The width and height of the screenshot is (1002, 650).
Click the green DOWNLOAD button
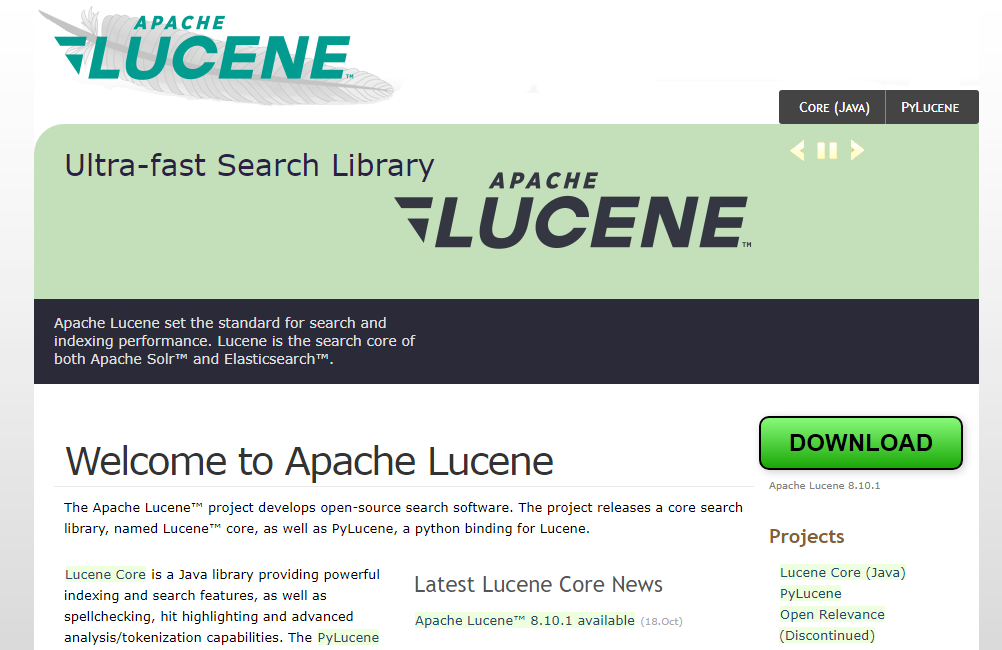coord(861,443)
